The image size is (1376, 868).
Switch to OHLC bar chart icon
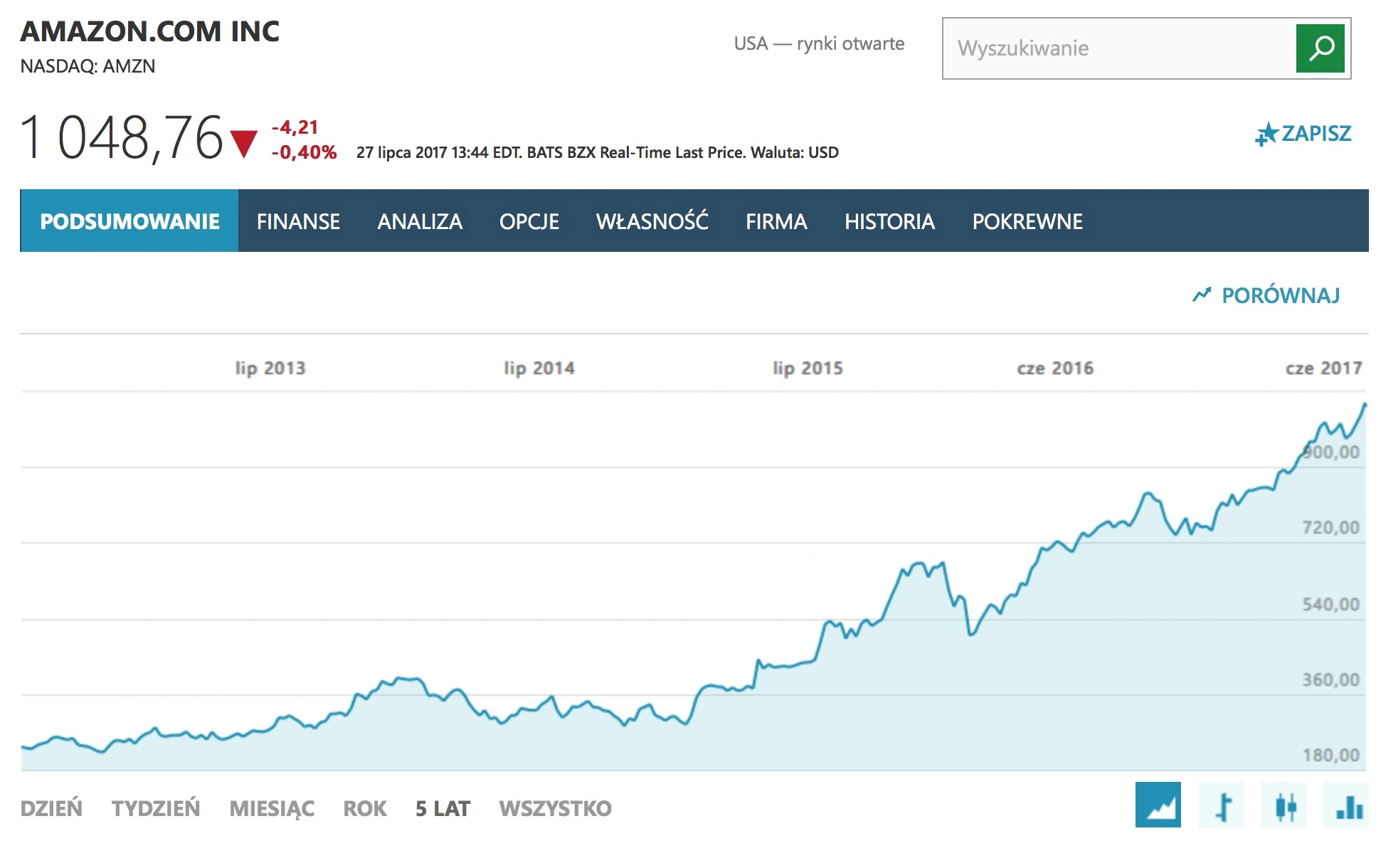pyautogui.click(x=1221, y=805)
